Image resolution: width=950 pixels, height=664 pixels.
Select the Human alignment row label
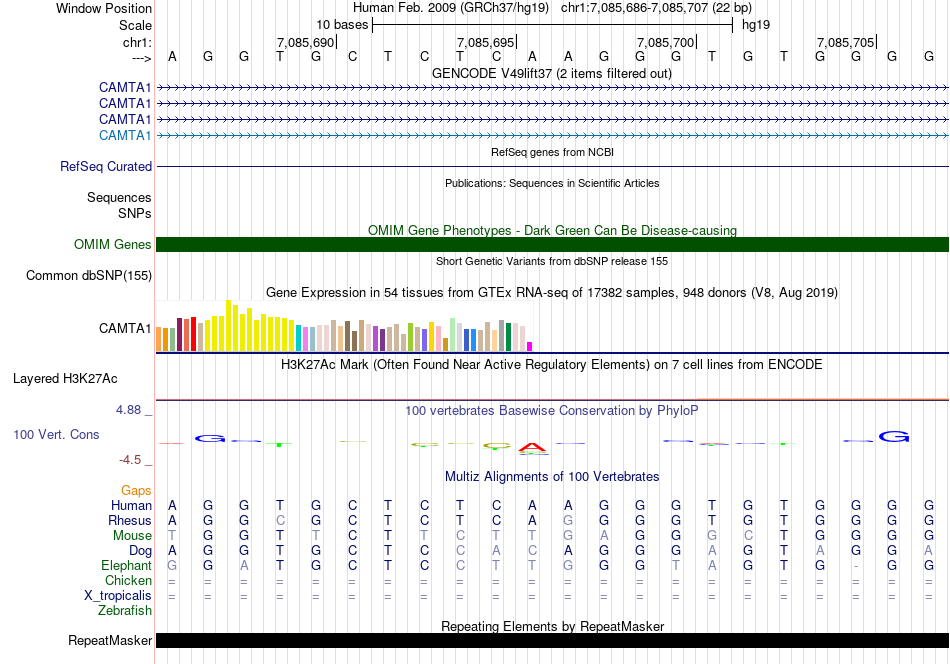pyautogui.click(x=131, y=506)
